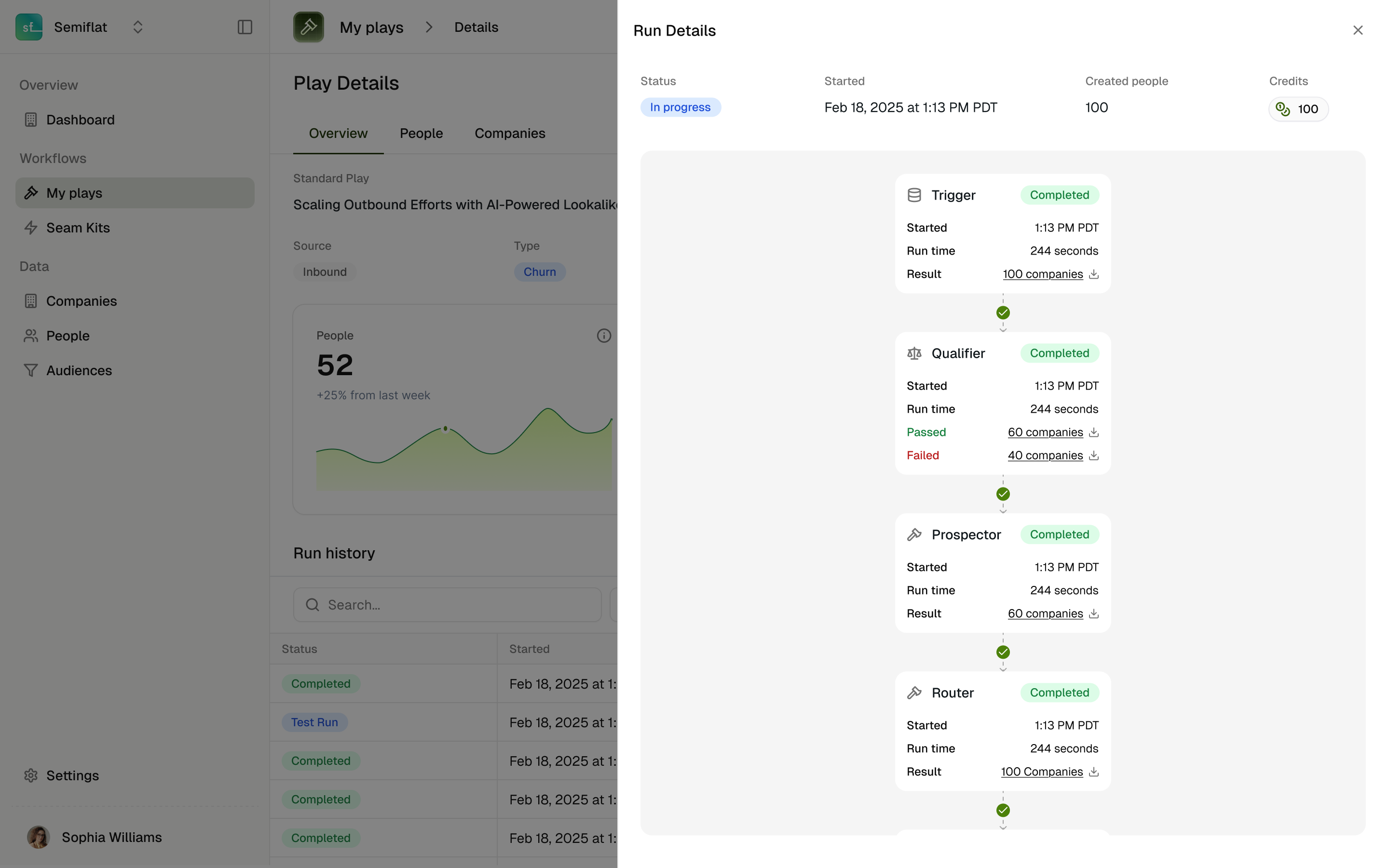This screenshot has width=1389, height=868.
Task: Toggle the sidebar panel icon
Action: (x=245, y=27)
